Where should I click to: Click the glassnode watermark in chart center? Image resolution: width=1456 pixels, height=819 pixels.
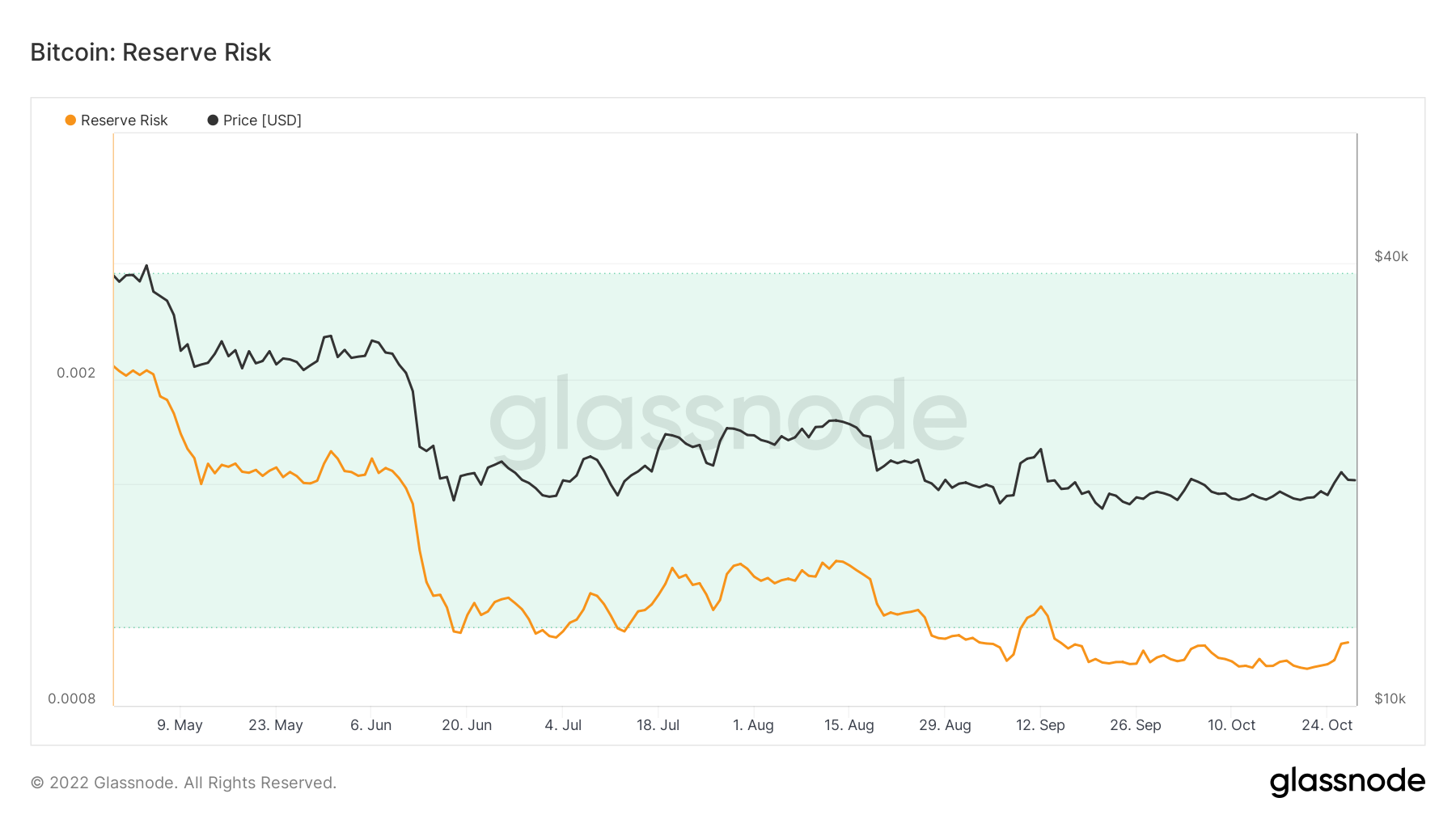point(728,416)
